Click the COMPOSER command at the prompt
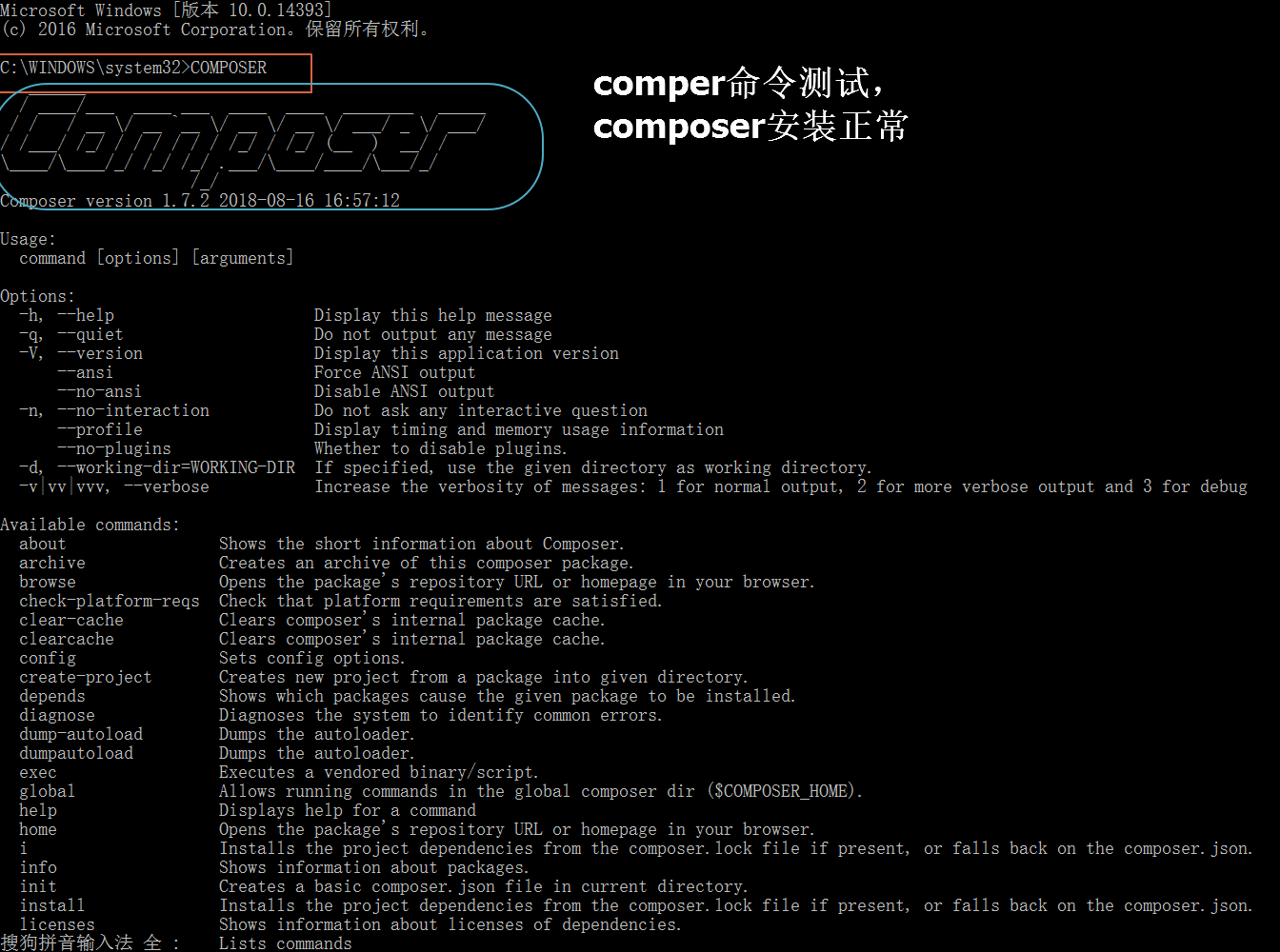Viewport: 1280px width, 952px height. 229,68
